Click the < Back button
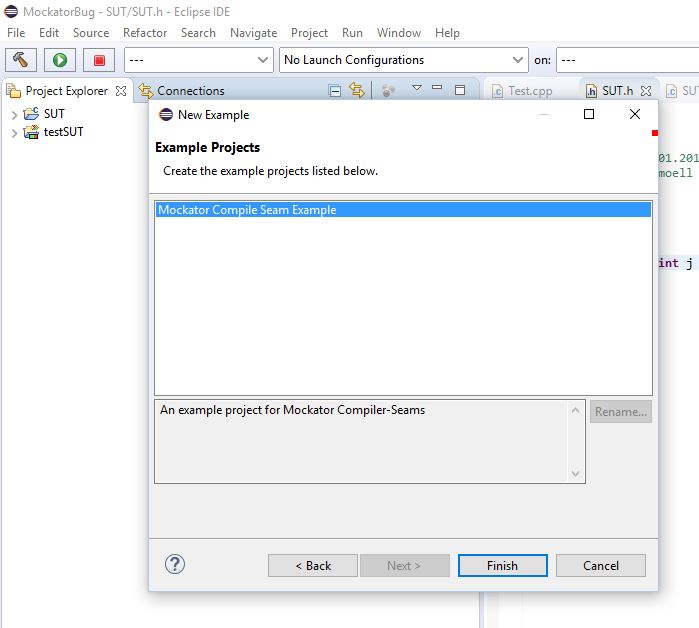Viewport: 699px width, 628px height. tap(313, 566)
